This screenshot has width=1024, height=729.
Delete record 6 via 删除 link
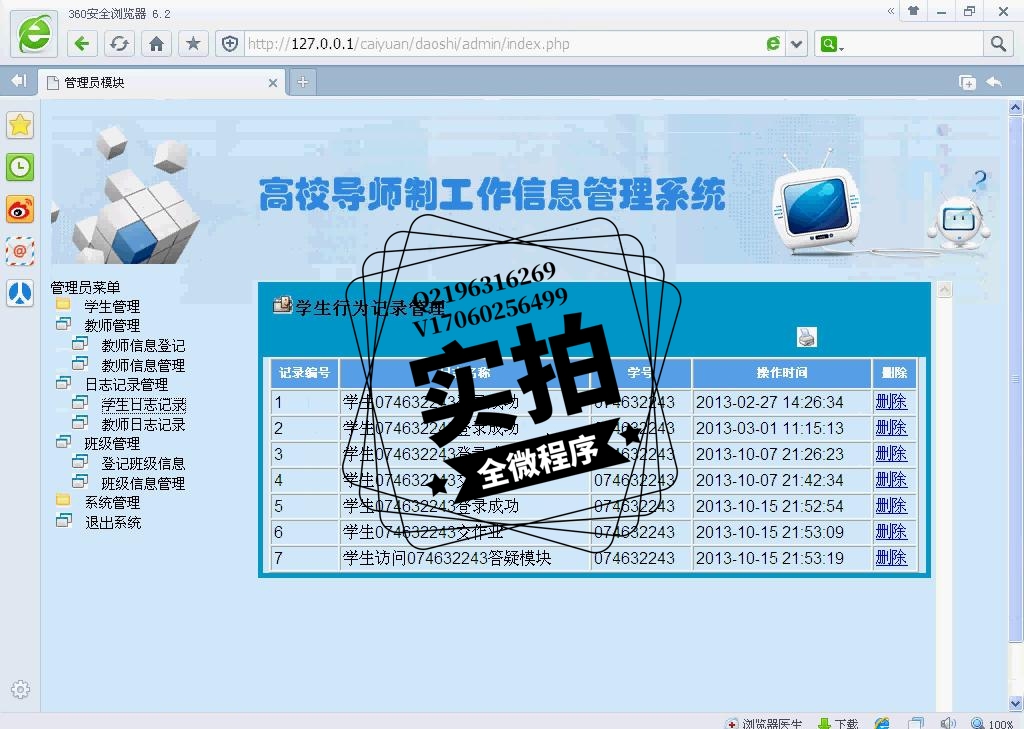click(x=891, y=532)
